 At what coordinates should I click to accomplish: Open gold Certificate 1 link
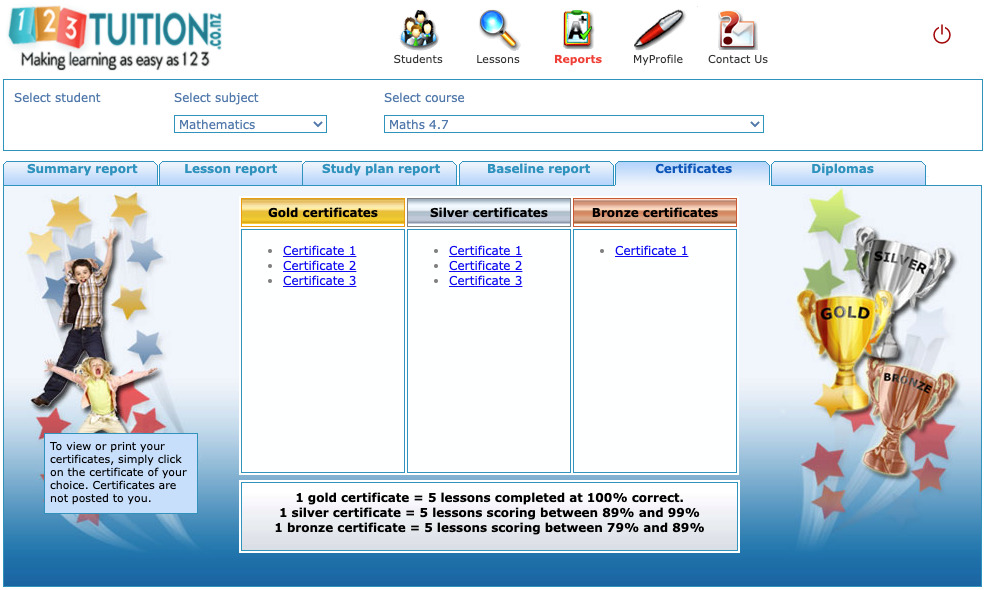pyautogui.click(x=319, y=251)
